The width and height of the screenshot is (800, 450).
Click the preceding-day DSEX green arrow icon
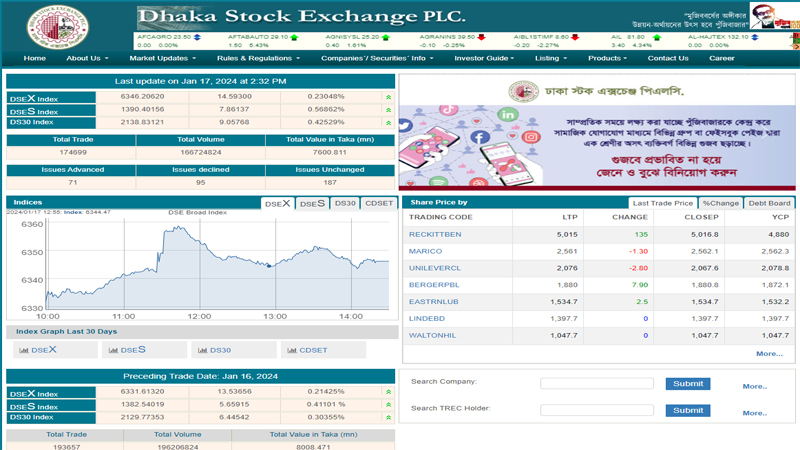(388, 394)
